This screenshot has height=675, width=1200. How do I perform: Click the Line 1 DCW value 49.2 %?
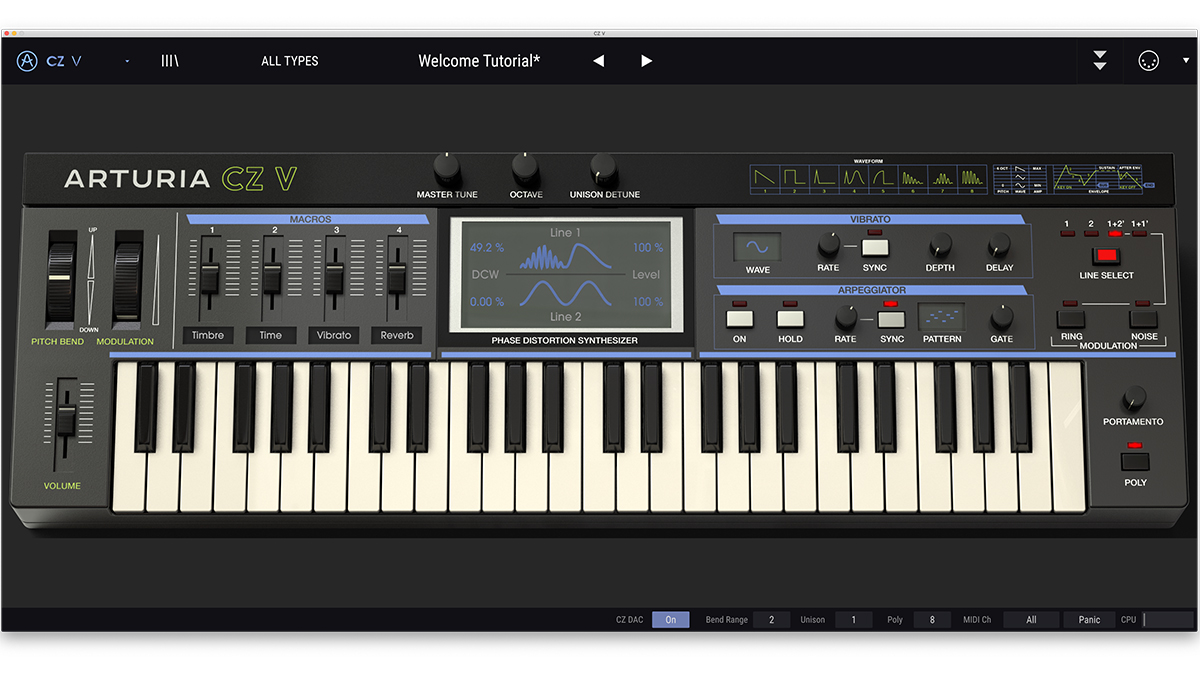coord(487,247)
